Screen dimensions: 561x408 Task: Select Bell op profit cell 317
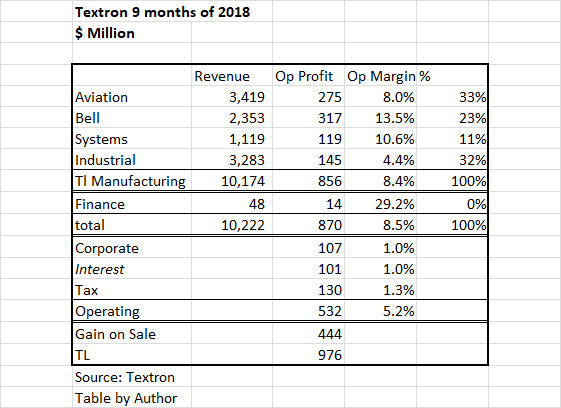click(308, 118)
